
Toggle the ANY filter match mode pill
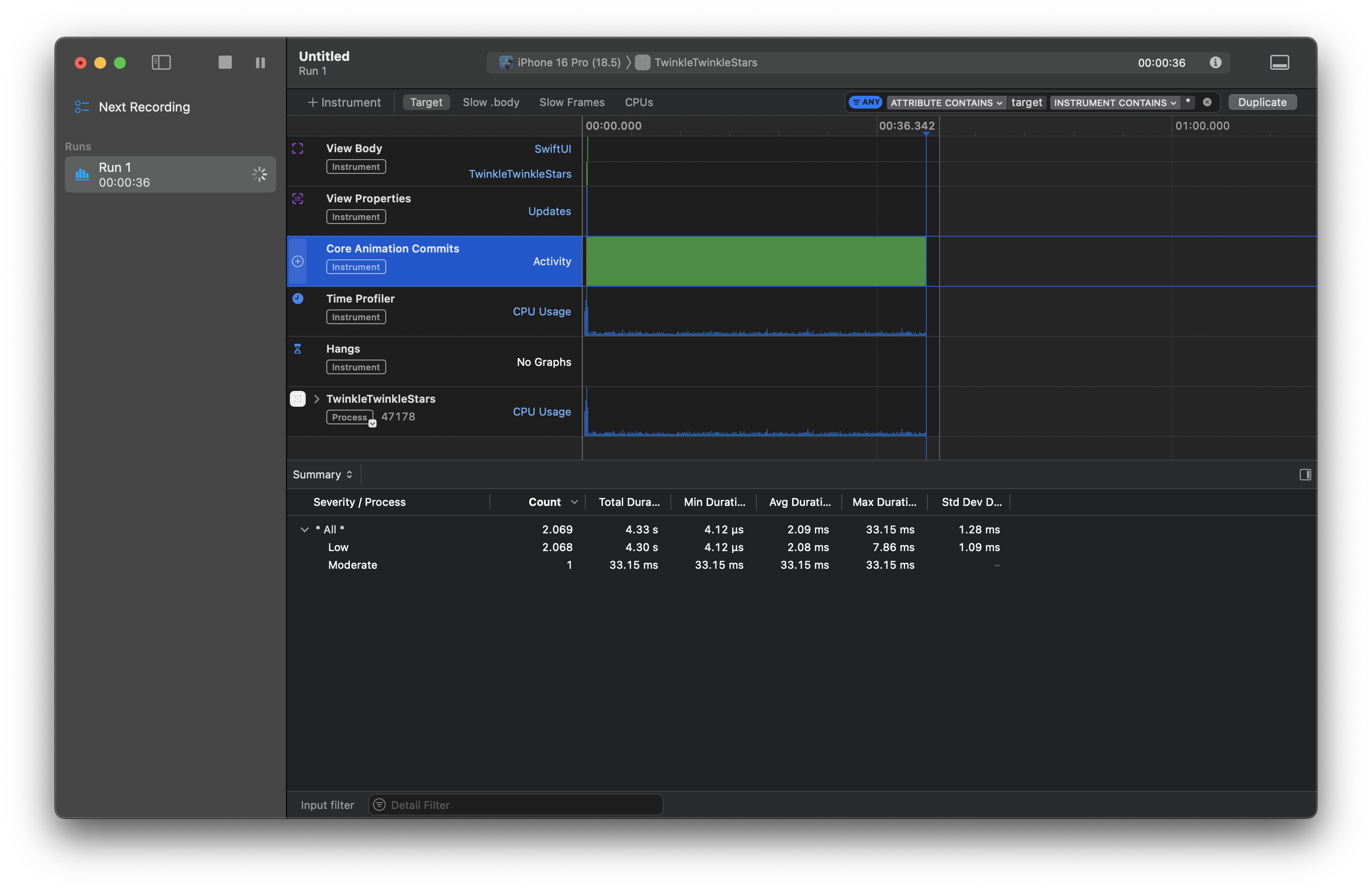865,102
